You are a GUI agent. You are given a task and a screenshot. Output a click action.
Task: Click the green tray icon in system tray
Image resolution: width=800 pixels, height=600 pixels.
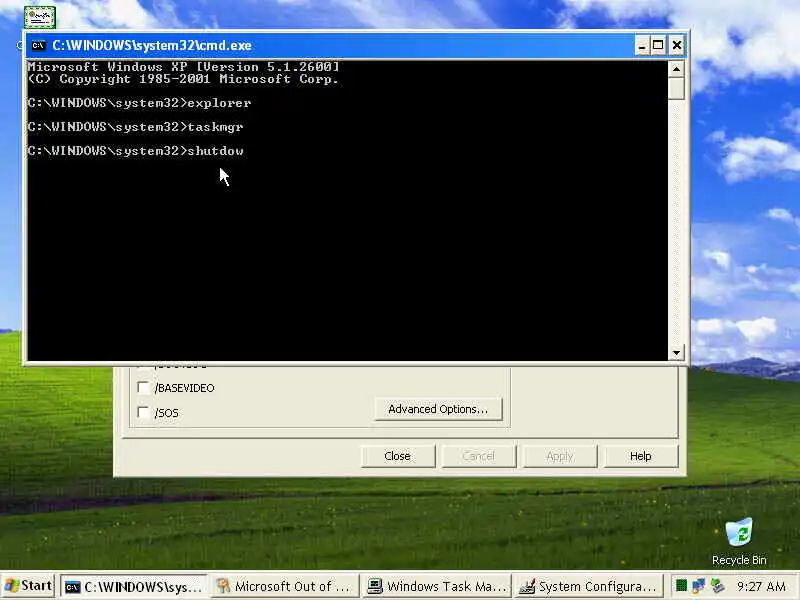681,585
